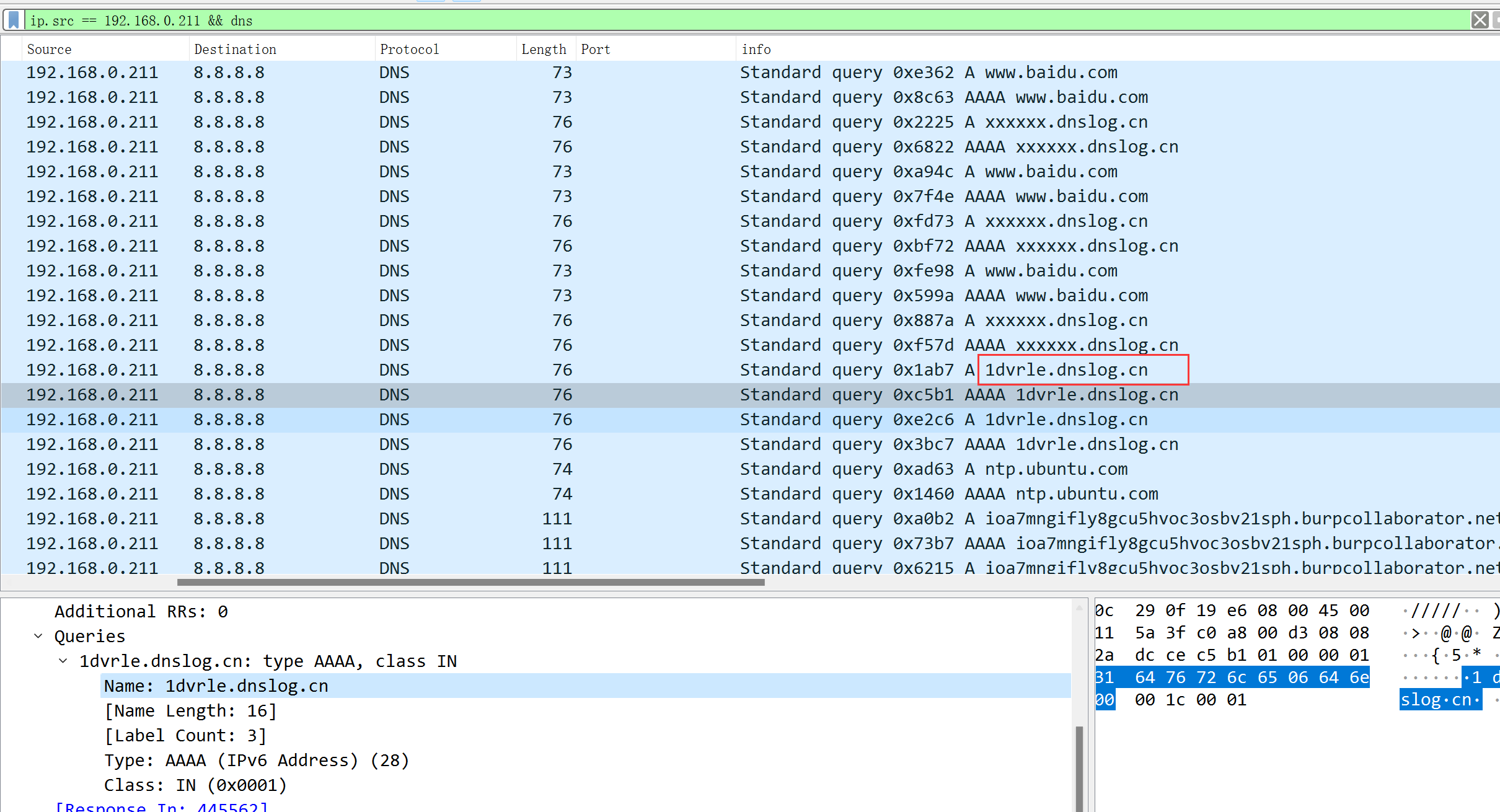Click ASCII text slog·cn in bytes pane

click(1440, 700)
